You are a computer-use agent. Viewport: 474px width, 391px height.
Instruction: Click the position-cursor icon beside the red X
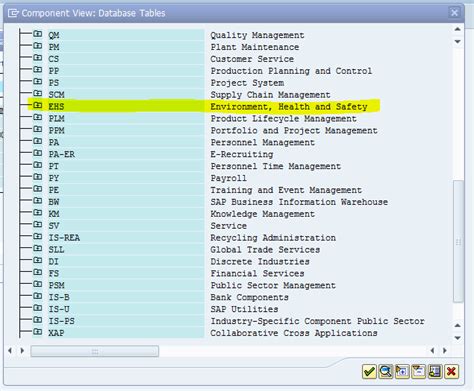point(435,371)
